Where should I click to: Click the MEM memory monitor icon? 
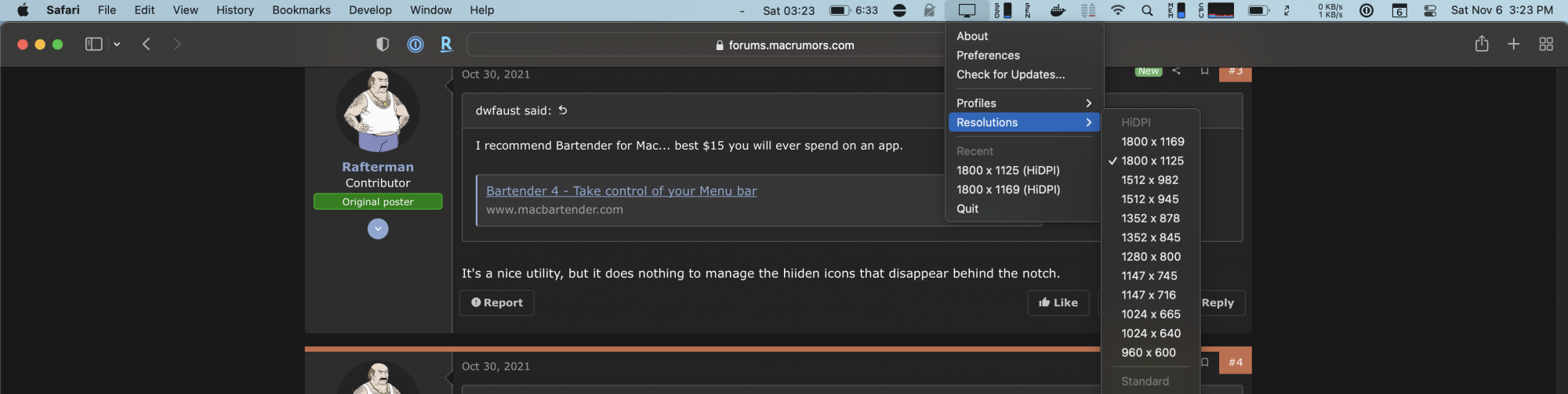(x=1176, y=10)
